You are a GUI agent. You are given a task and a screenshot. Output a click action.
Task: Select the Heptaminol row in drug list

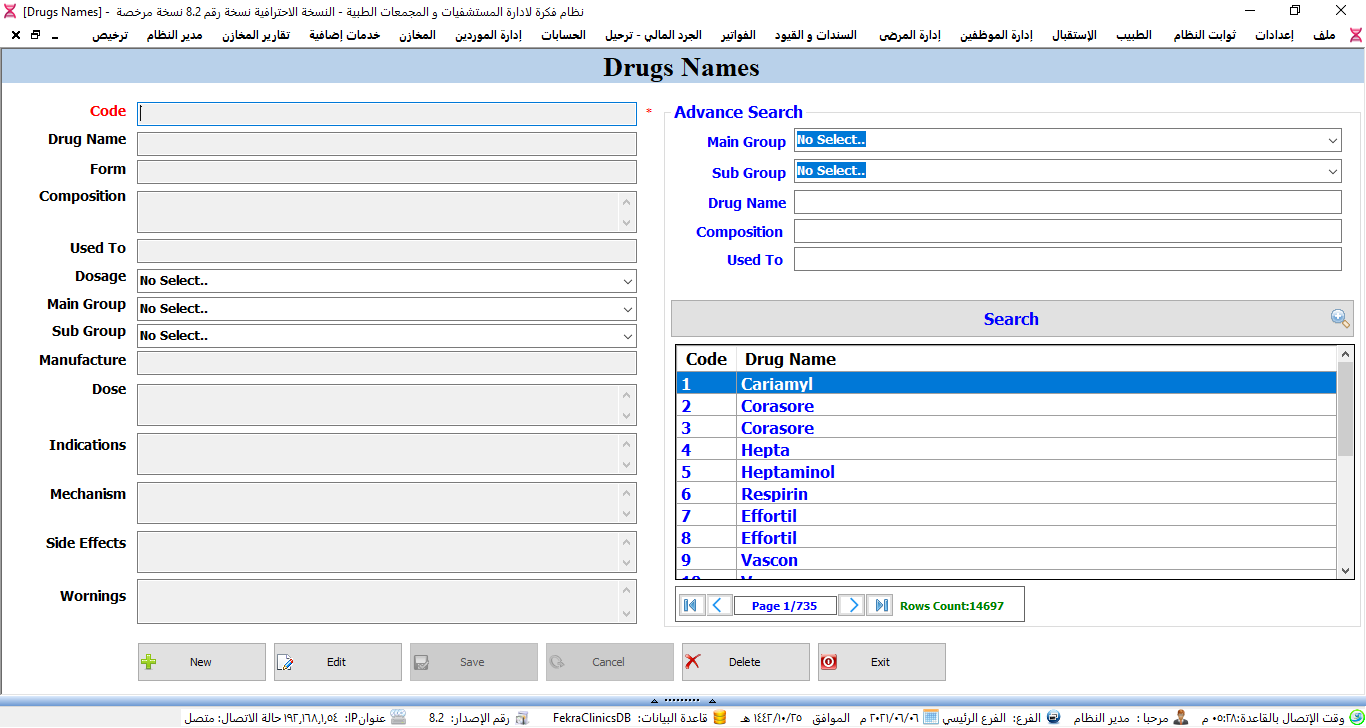(x=787, y=472)
